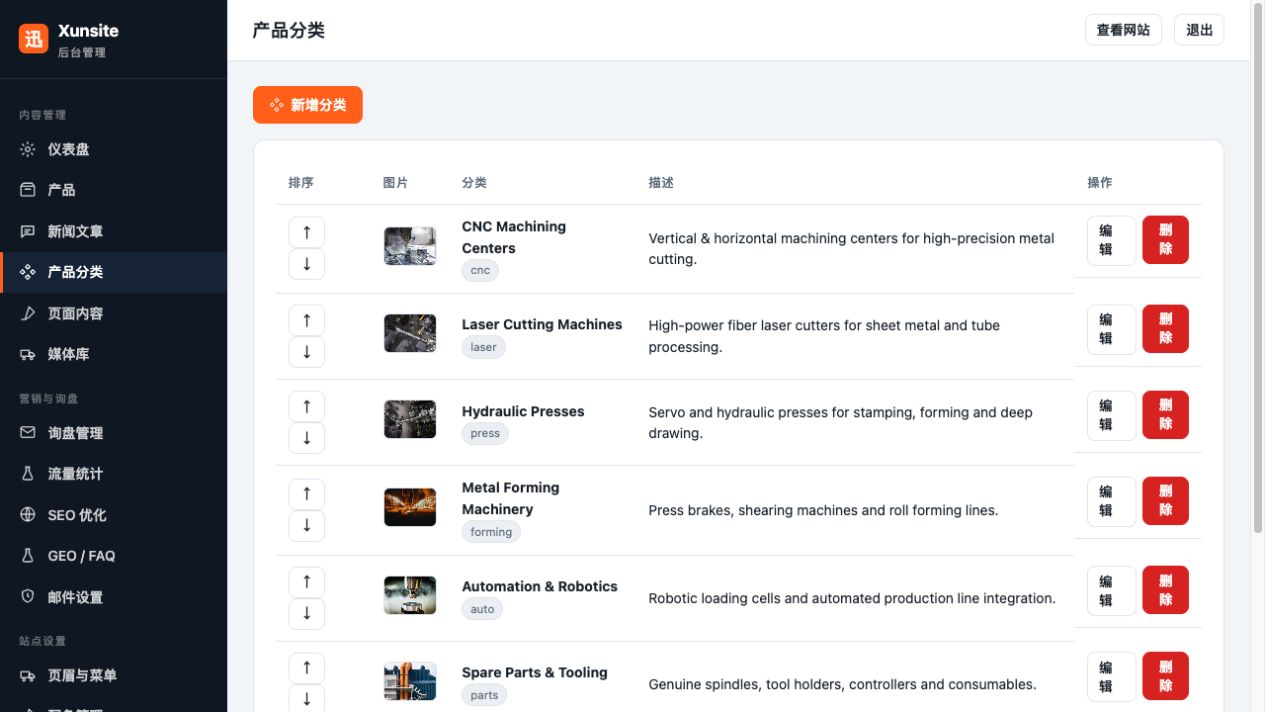Click 查看网站 in the header
The height and width of the screenshot is (712, 1265).
tap(1123, 30)
